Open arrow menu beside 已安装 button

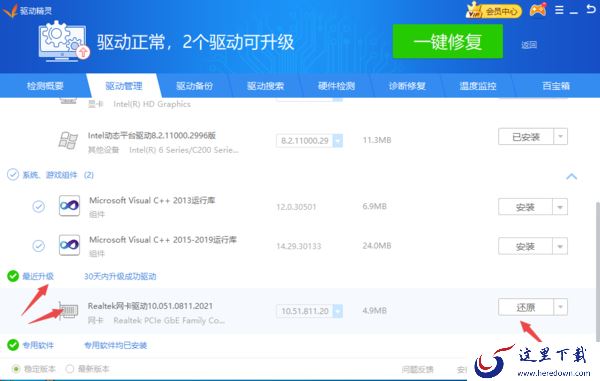point(560,137)
